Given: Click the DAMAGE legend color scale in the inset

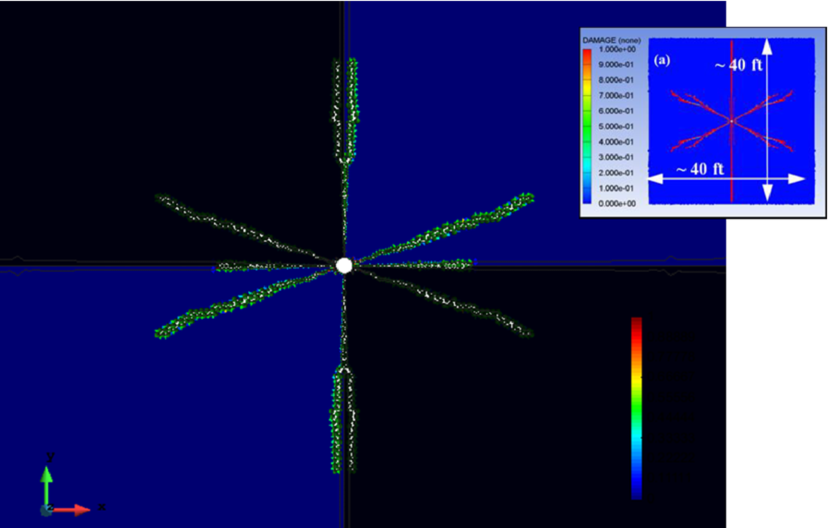Looking at the screenshot, I should (x=588, y=125).
